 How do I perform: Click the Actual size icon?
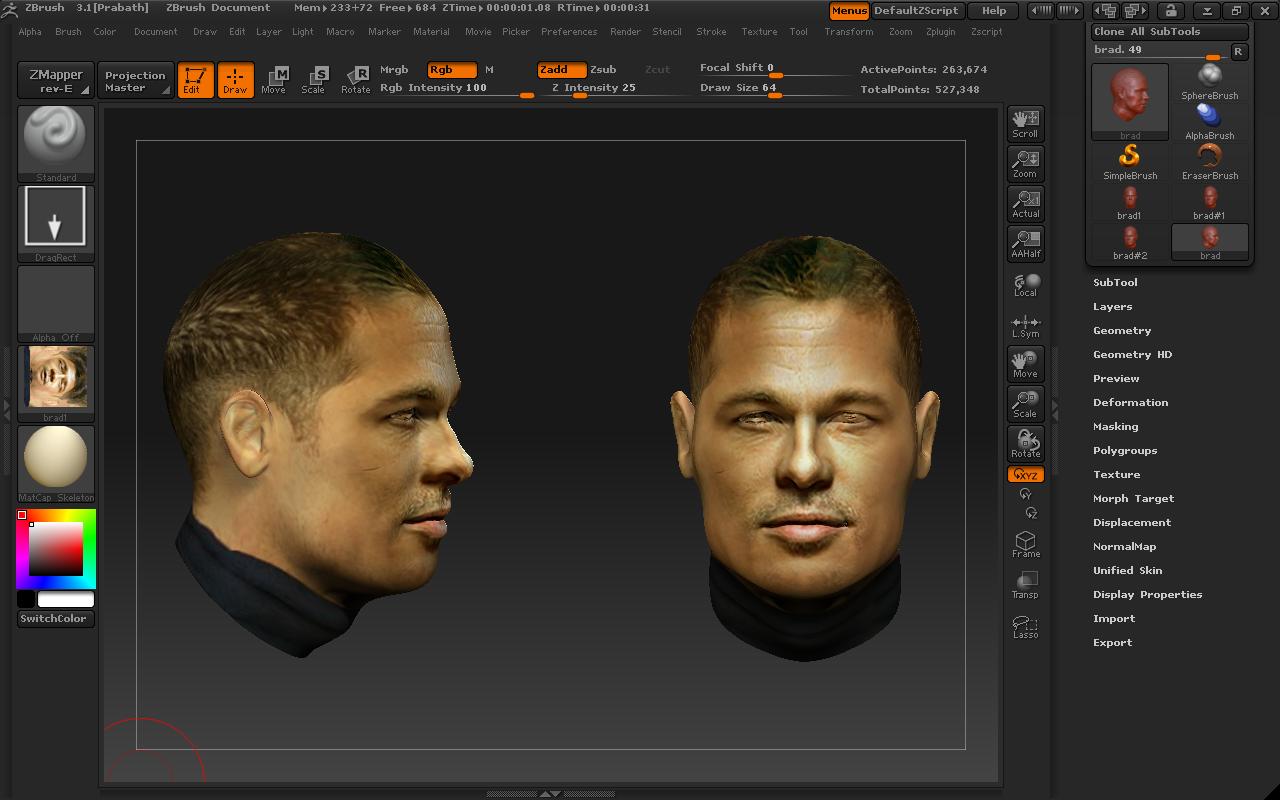pos(1025,204)
